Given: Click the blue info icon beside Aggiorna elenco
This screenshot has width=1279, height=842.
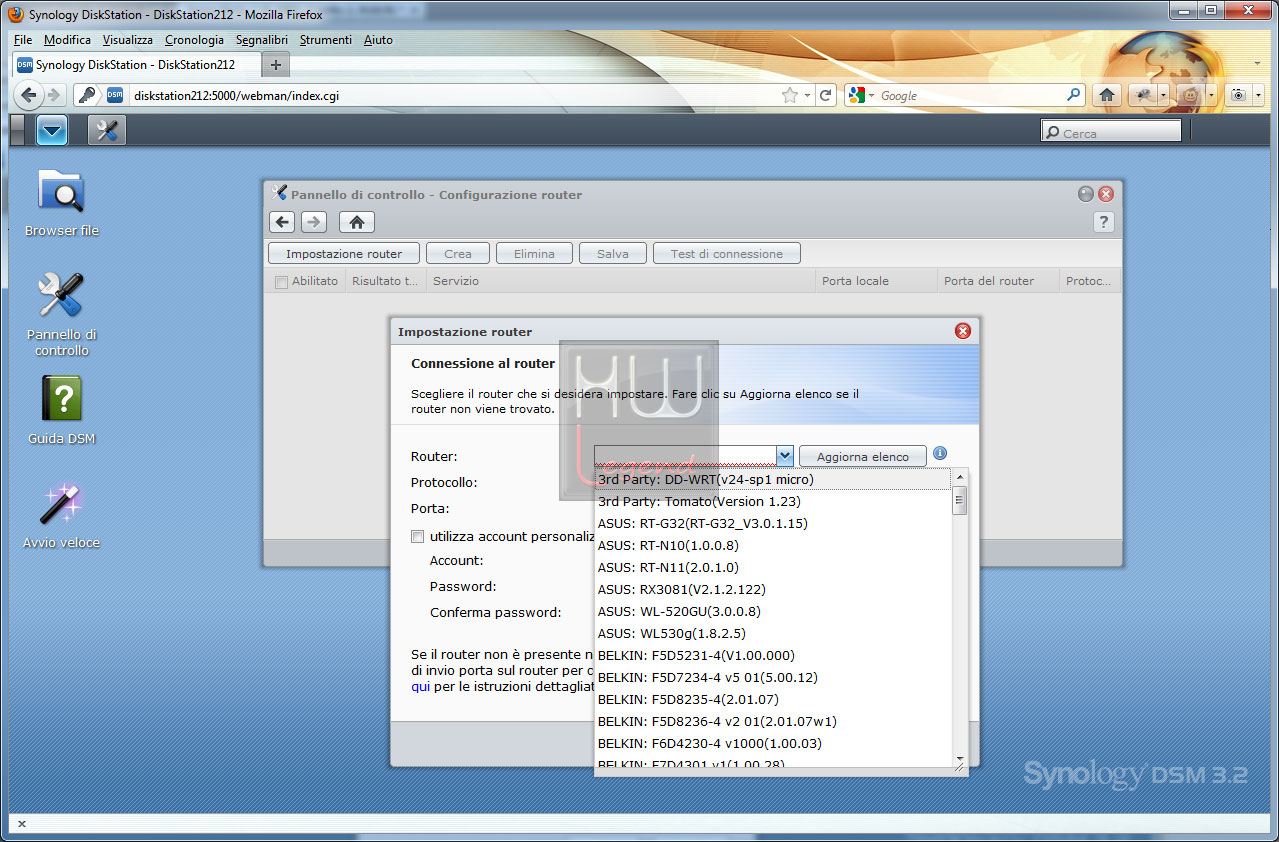Looking at the screenshot, I should click(939, 454).
